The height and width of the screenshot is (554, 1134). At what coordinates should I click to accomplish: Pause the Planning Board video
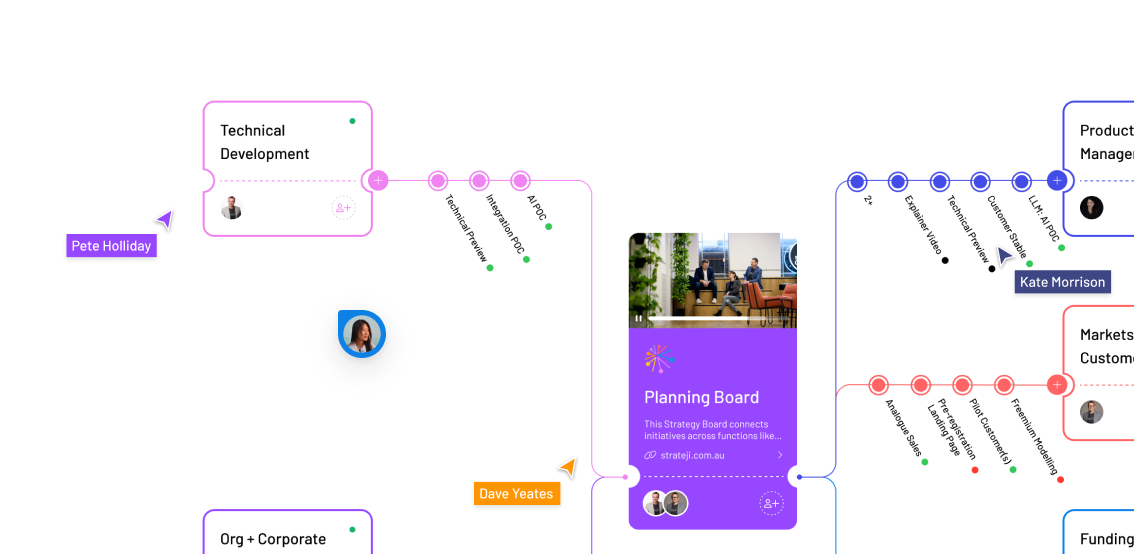[x=639, y=319]
